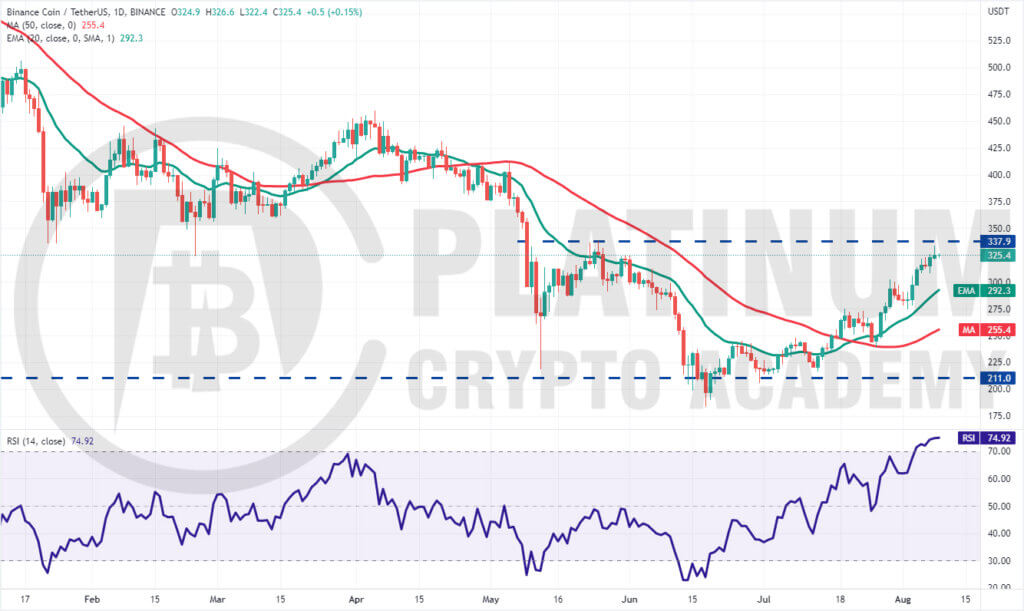This screenshot has width=1024, height=611.
Task: Click the Apr date on time axis
Action: (x=356, y=599)
